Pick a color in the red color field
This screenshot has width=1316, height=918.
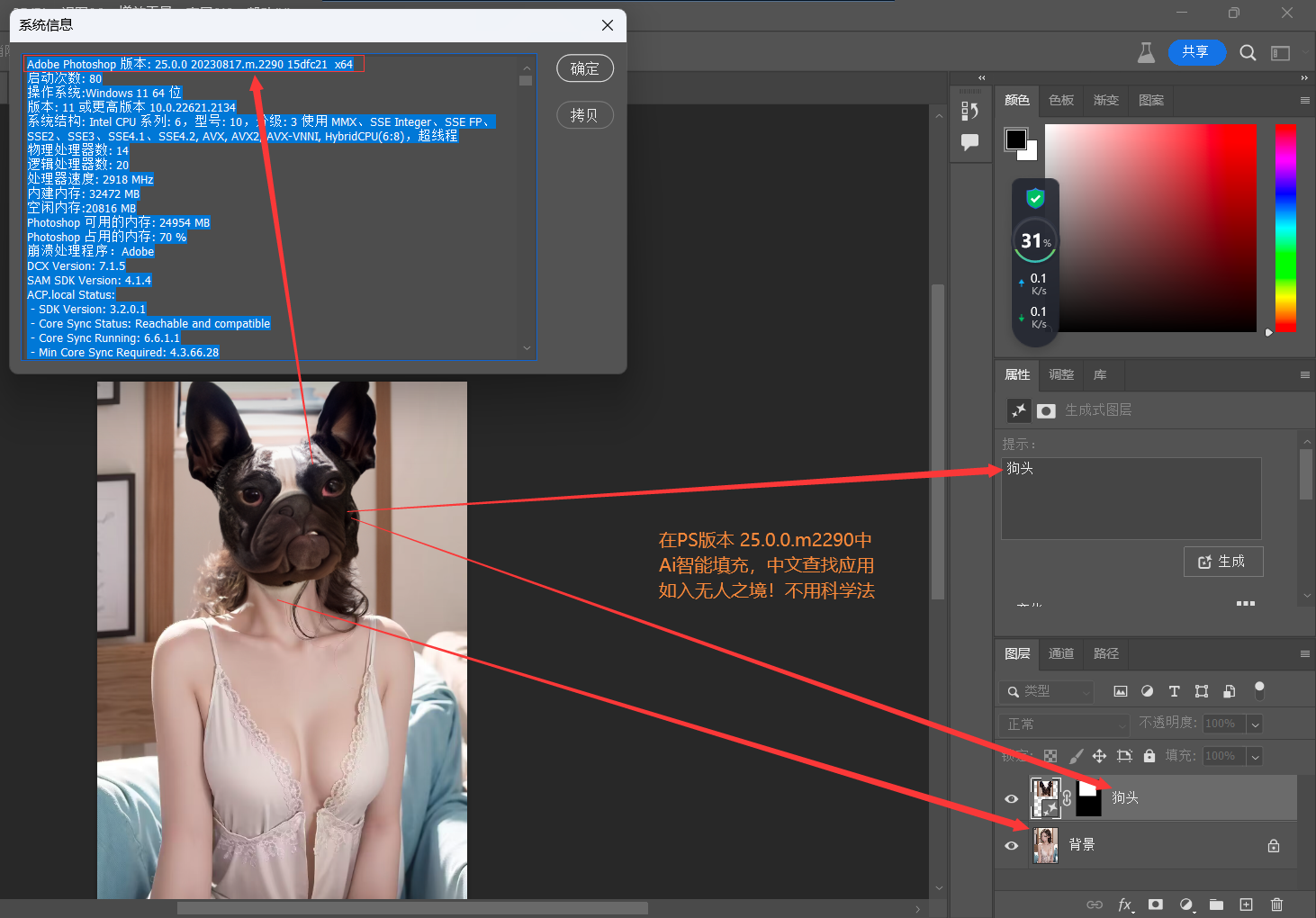point(1150,228)
